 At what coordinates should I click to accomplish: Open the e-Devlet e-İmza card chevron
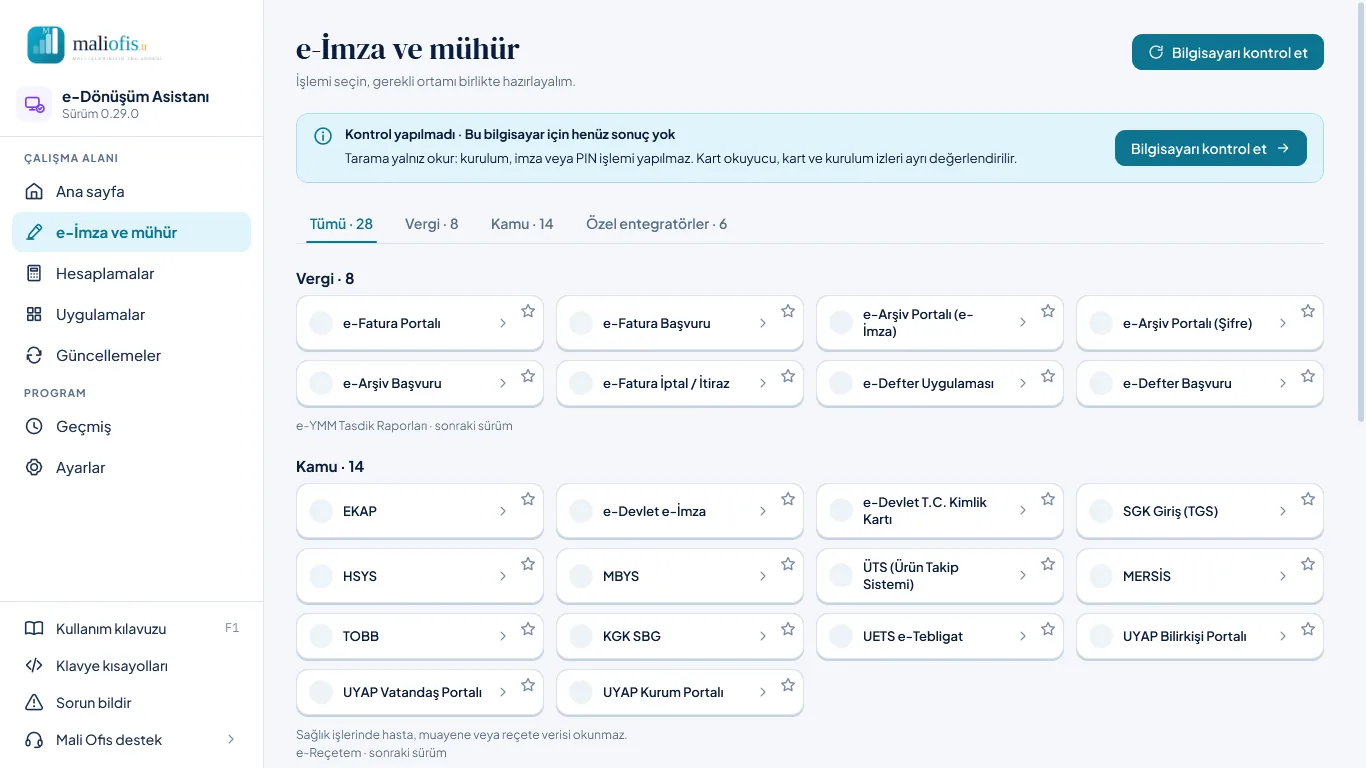click(x=763, y=511)
